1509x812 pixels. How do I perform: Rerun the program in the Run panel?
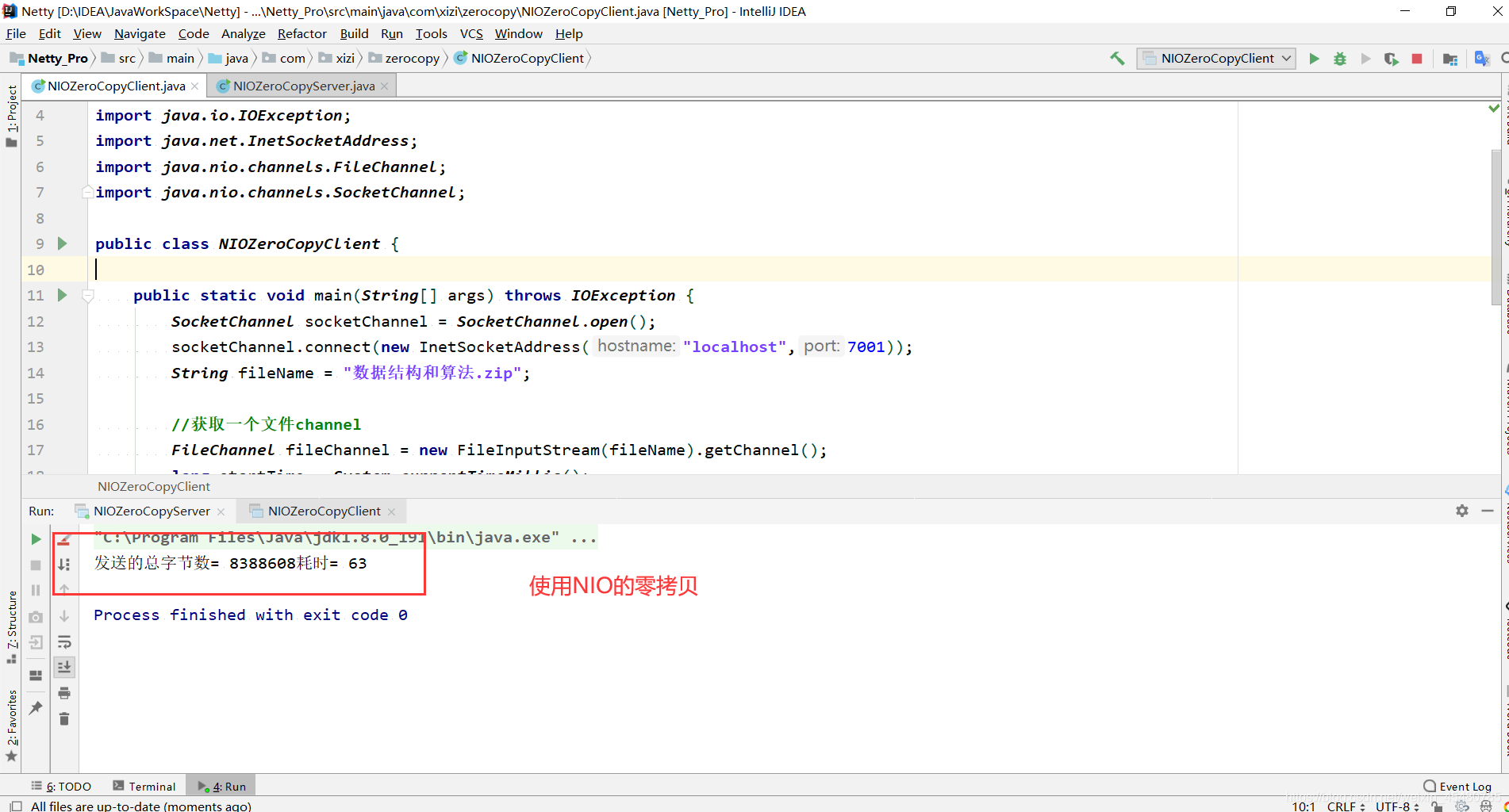pos(36,539)
